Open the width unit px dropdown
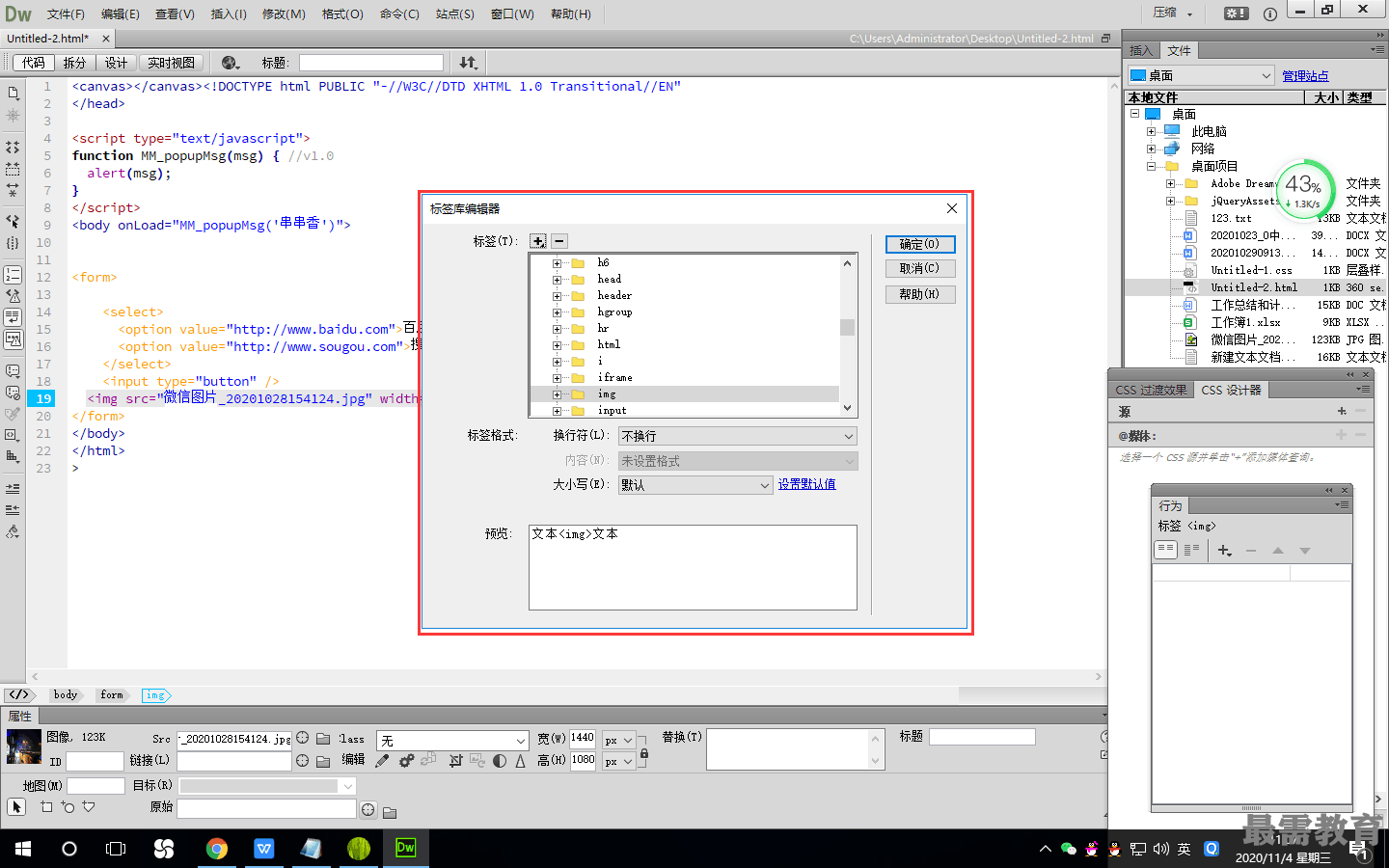 pyautogui.click(x=618, y=740)
